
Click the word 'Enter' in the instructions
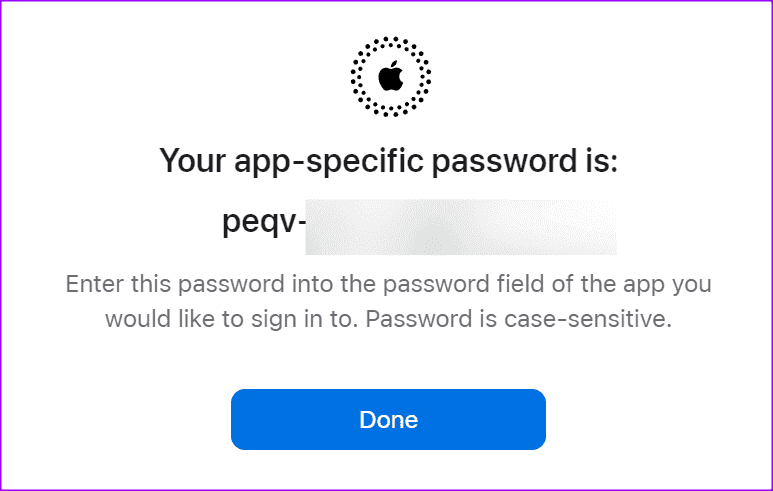[x=94, y=284]
